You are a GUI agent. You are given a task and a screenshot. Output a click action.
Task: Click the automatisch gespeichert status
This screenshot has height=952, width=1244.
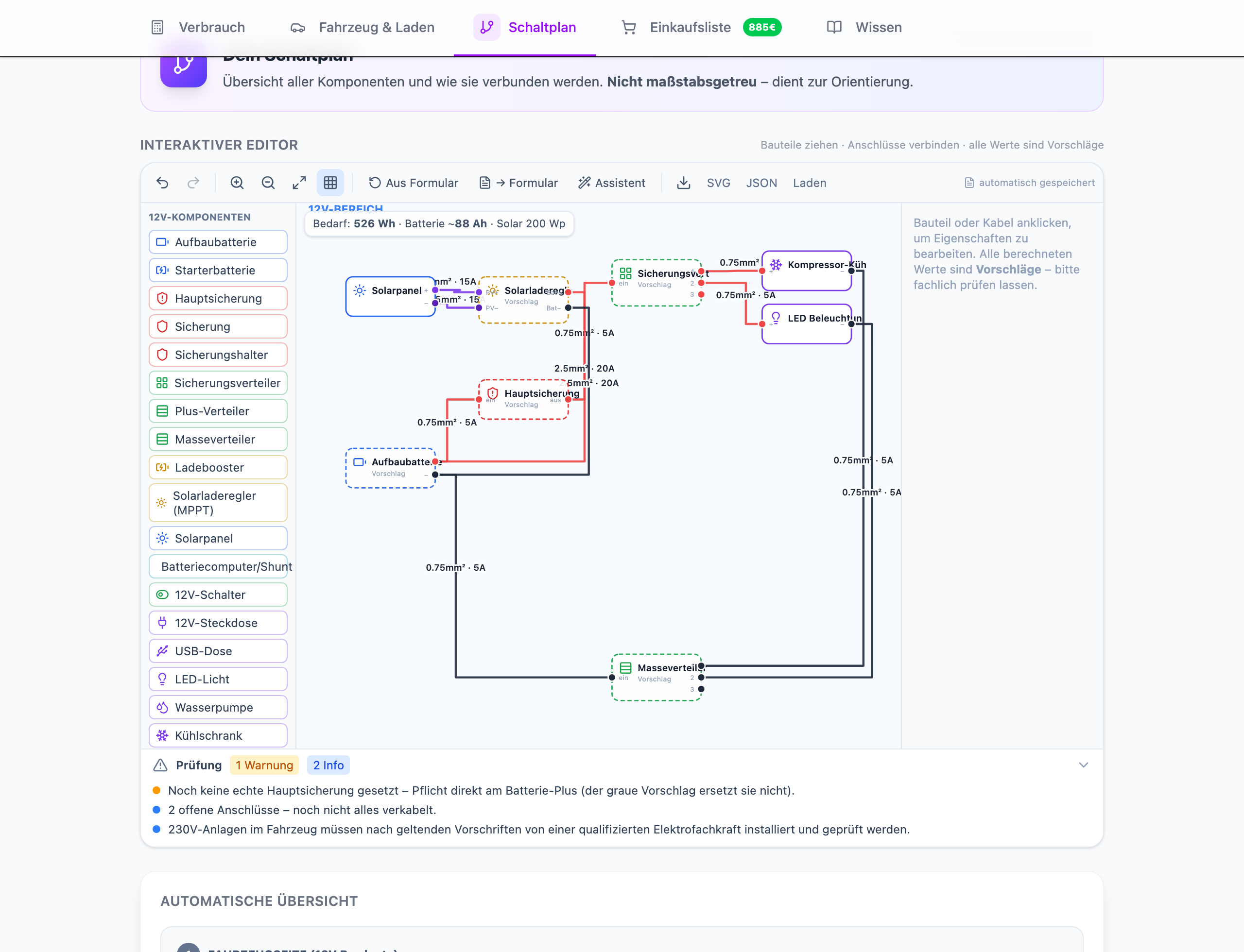point(1030,183)
